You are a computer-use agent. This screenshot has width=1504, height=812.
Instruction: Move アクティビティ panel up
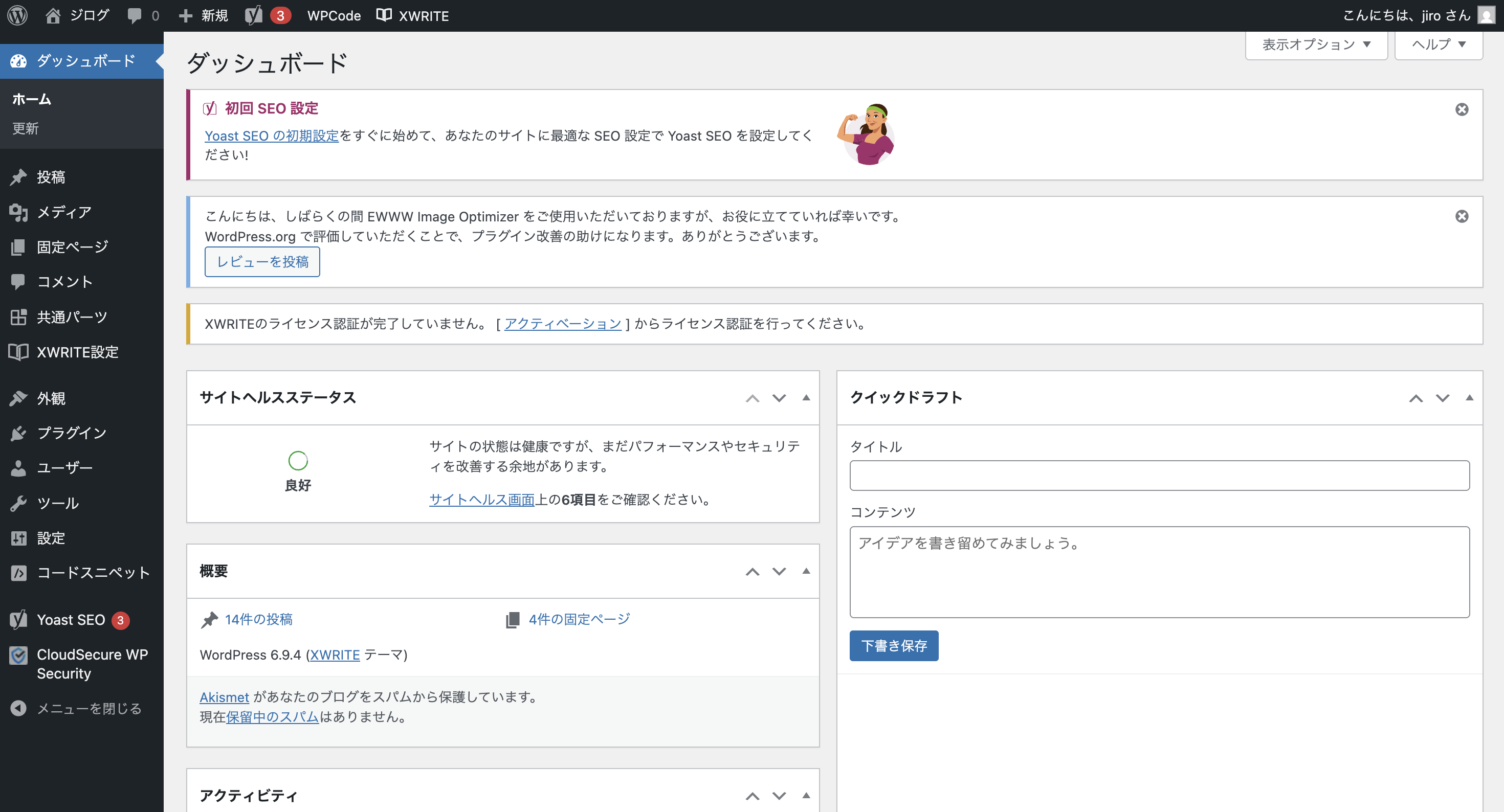[x=753, y=796]
